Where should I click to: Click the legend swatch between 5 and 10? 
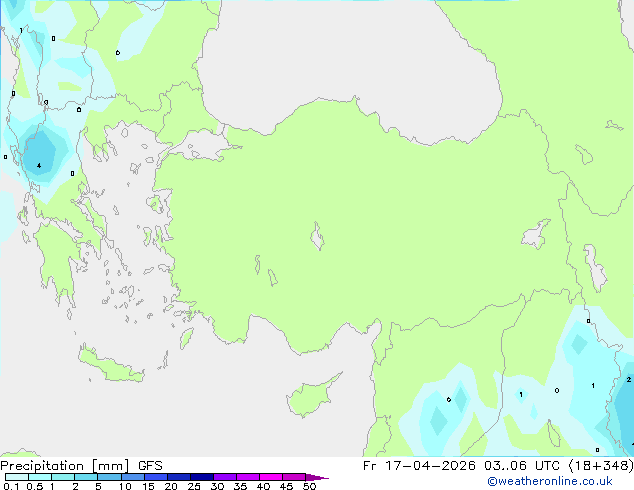pos(109,477)
